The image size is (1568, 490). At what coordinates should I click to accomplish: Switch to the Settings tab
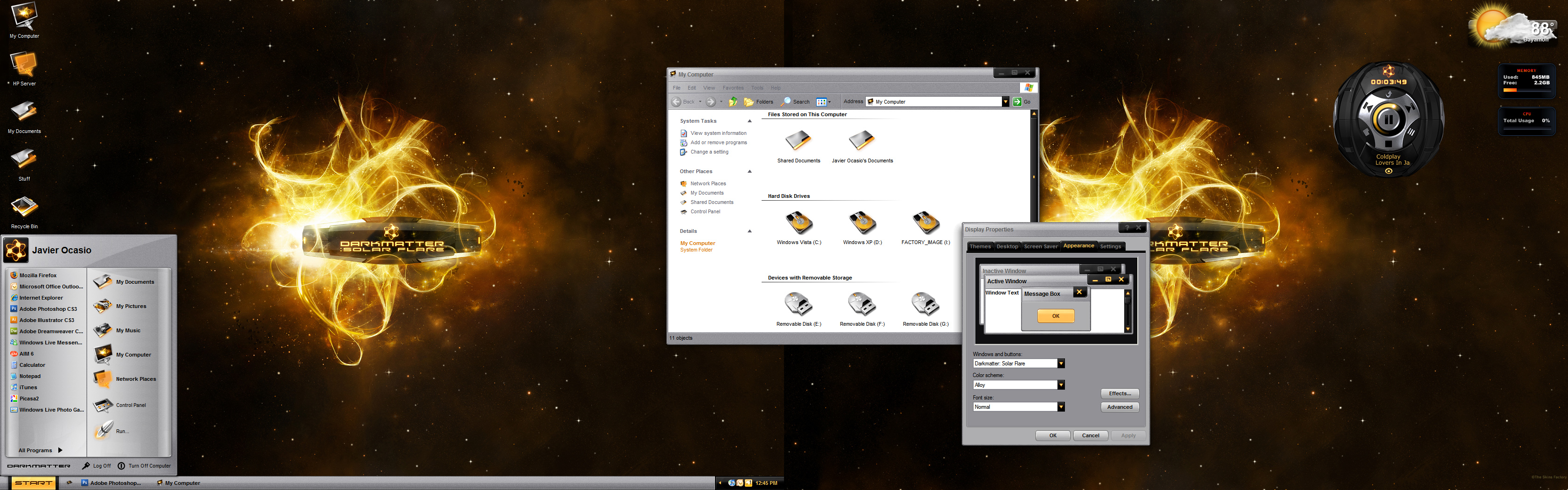coord(1110,246)
